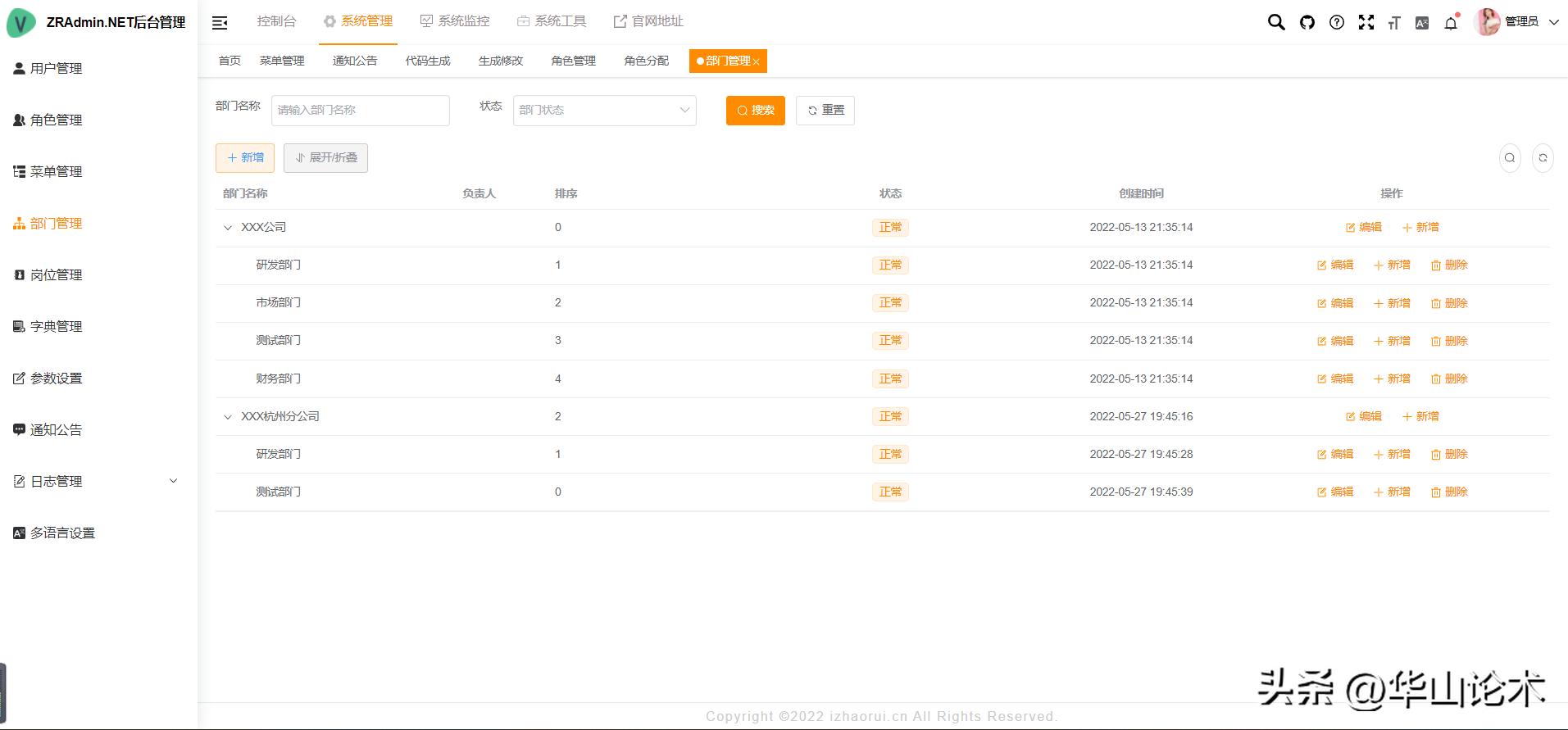Open 系统监控 top menu
This screenshot has height=730, width=1568.
[x=455, y=21]
